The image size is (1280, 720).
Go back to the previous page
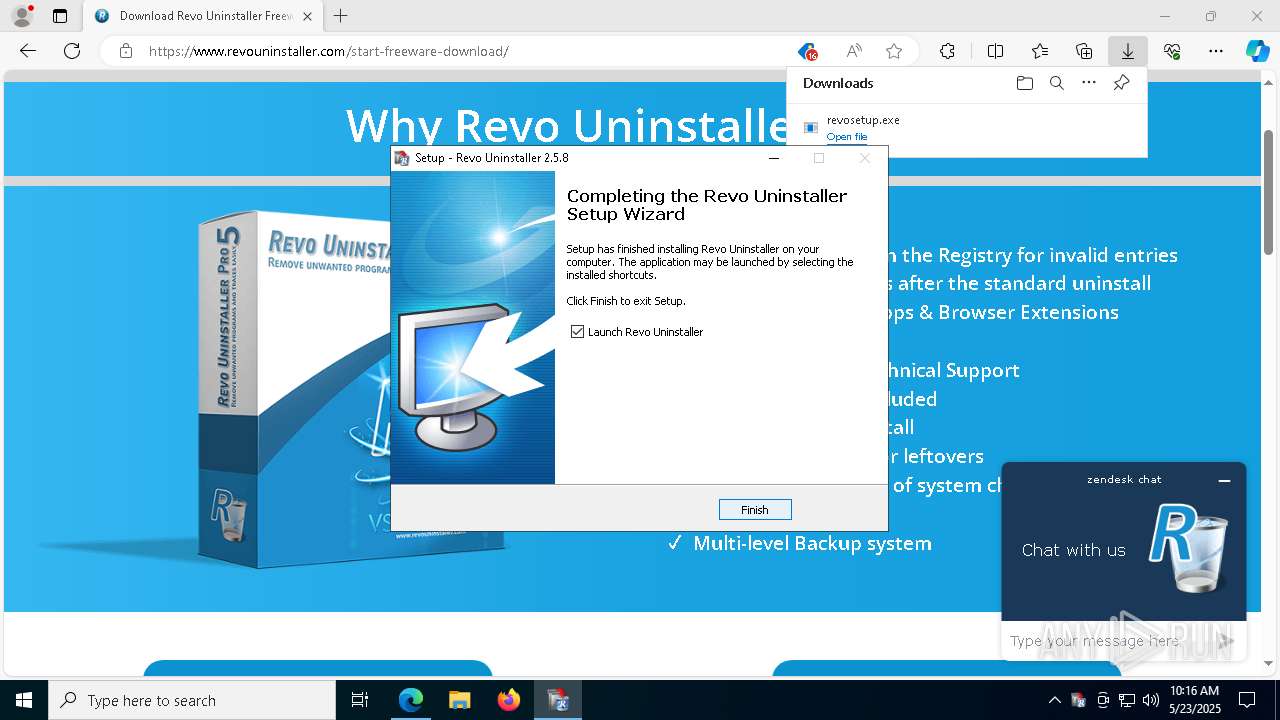[x=28, y=51]
